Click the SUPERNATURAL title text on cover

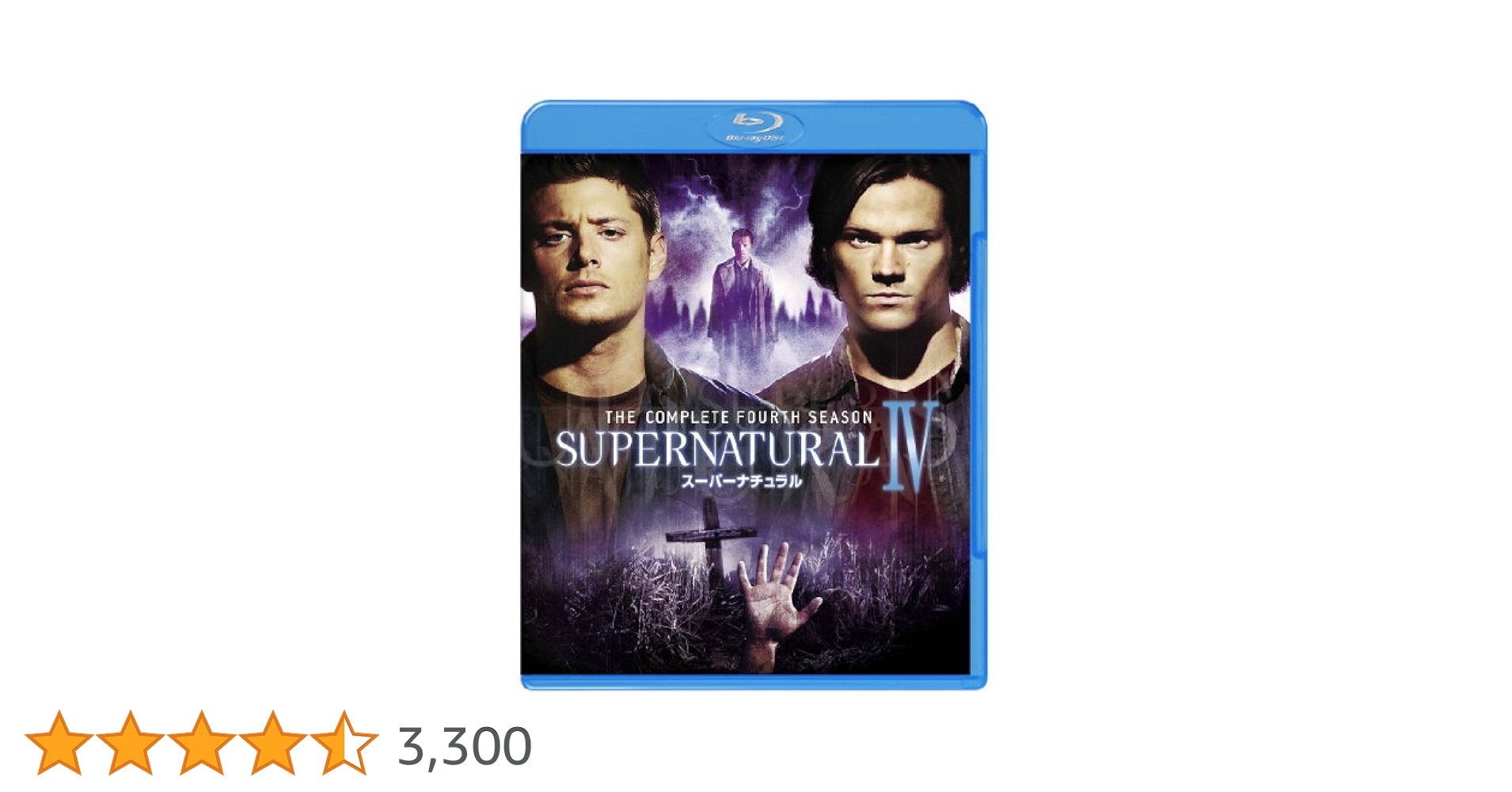pos(716,450)
